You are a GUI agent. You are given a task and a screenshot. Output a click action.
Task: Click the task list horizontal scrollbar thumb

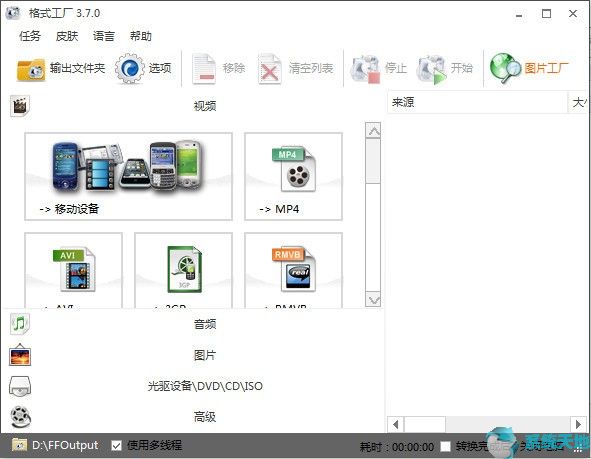point(425,425)
